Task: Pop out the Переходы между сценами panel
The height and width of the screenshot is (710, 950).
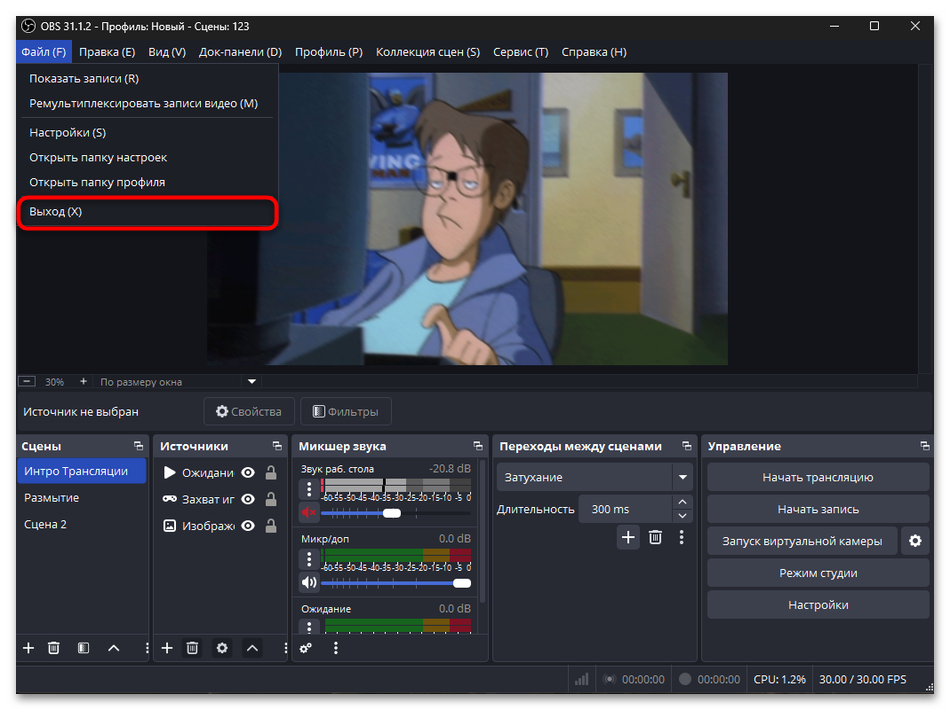Action: click(x=686, y=446)
